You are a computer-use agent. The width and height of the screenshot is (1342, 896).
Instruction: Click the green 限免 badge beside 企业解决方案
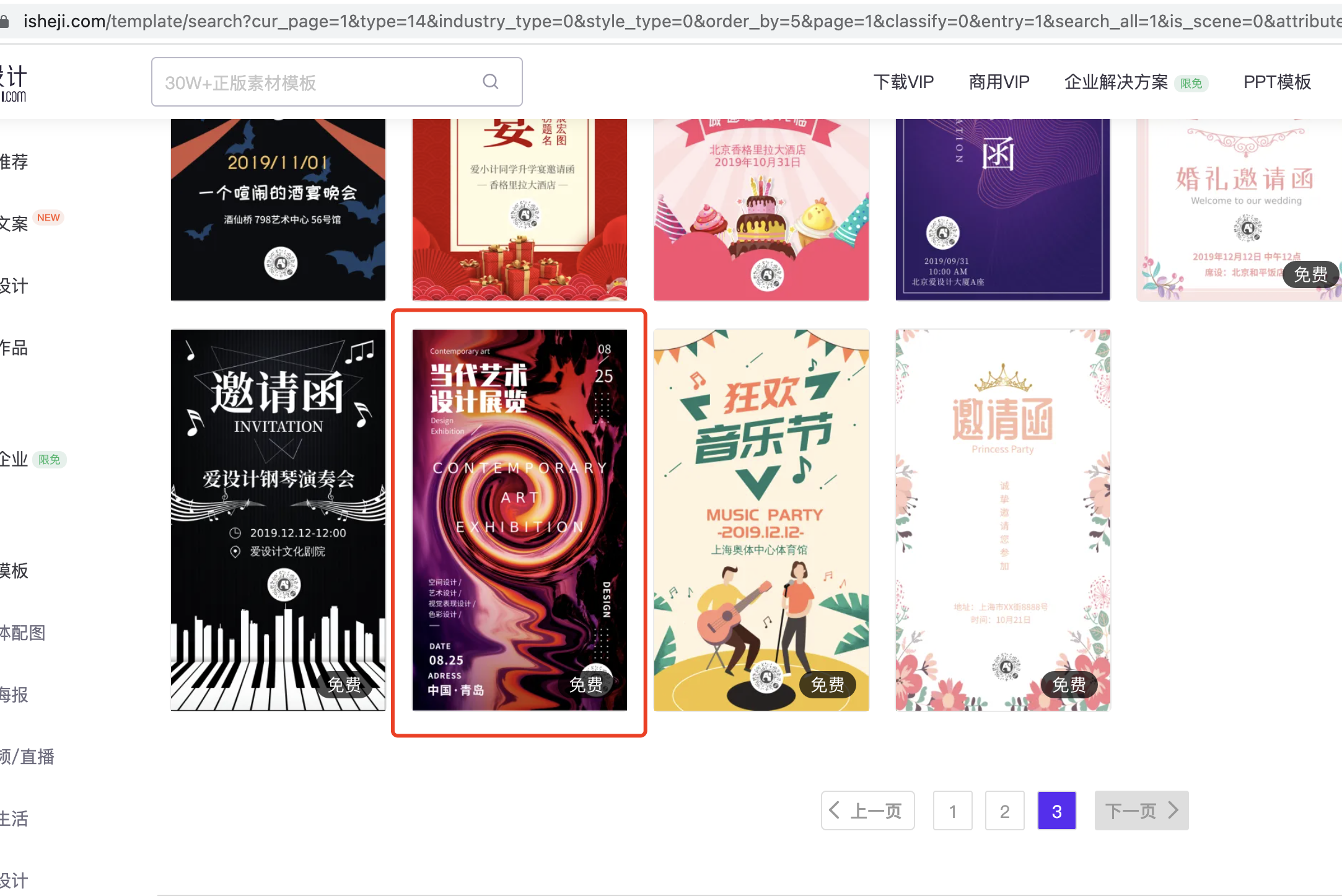click(1191, 83)
